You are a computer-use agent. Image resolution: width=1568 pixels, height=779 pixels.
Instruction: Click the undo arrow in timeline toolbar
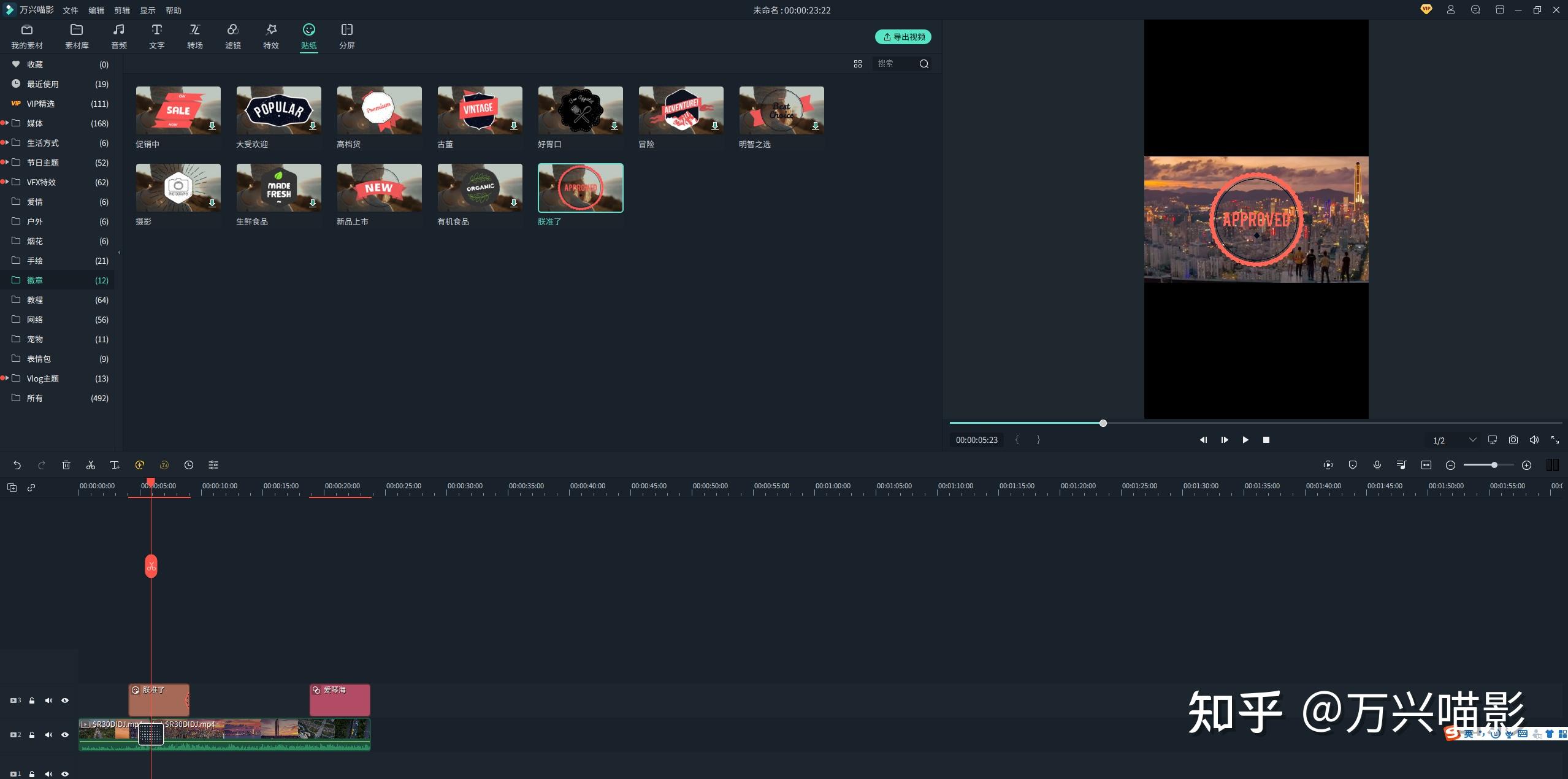(17, 465)
